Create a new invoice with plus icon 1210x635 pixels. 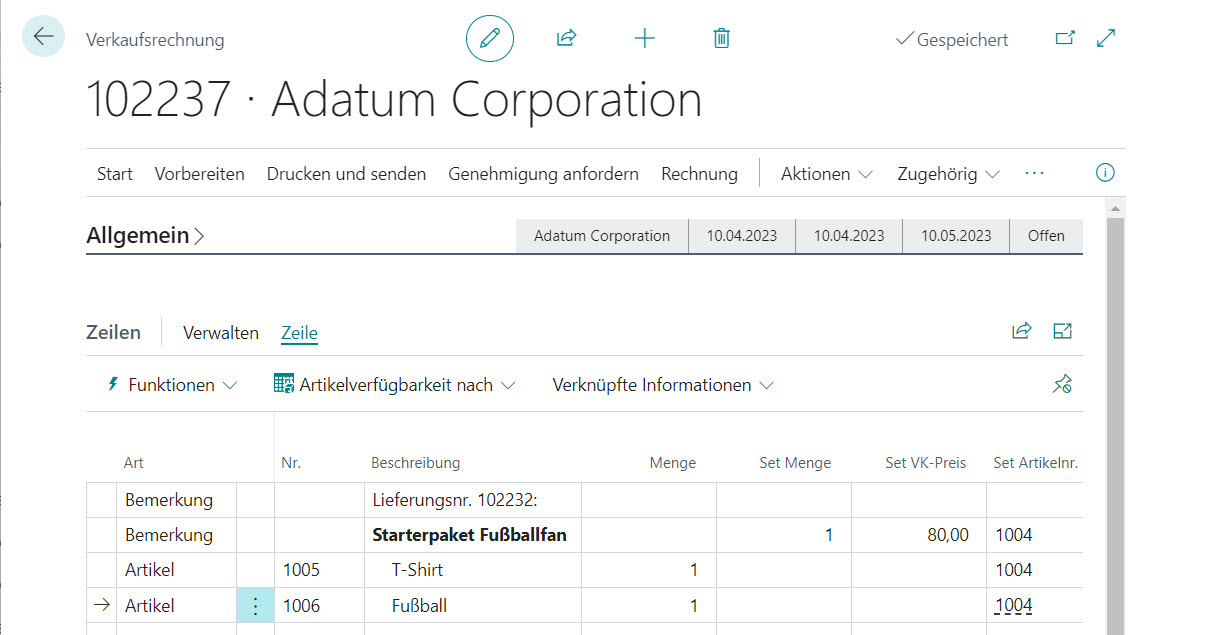pos(645,38)
